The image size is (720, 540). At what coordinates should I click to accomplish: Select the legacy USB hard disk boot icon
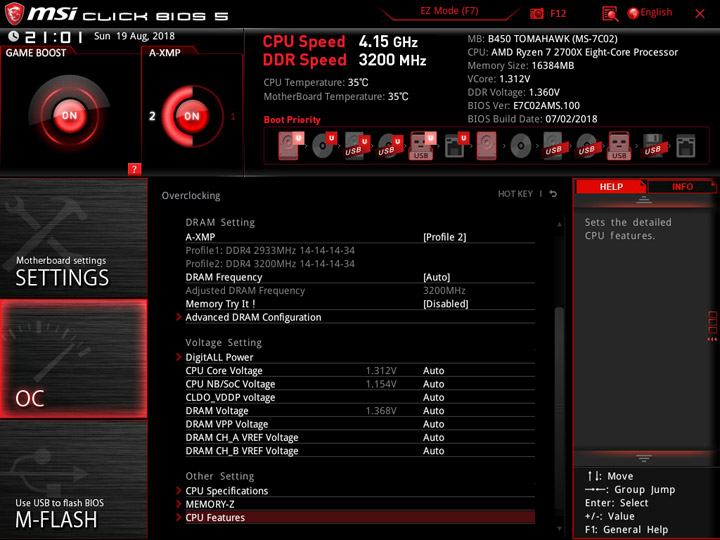point(553,146)
